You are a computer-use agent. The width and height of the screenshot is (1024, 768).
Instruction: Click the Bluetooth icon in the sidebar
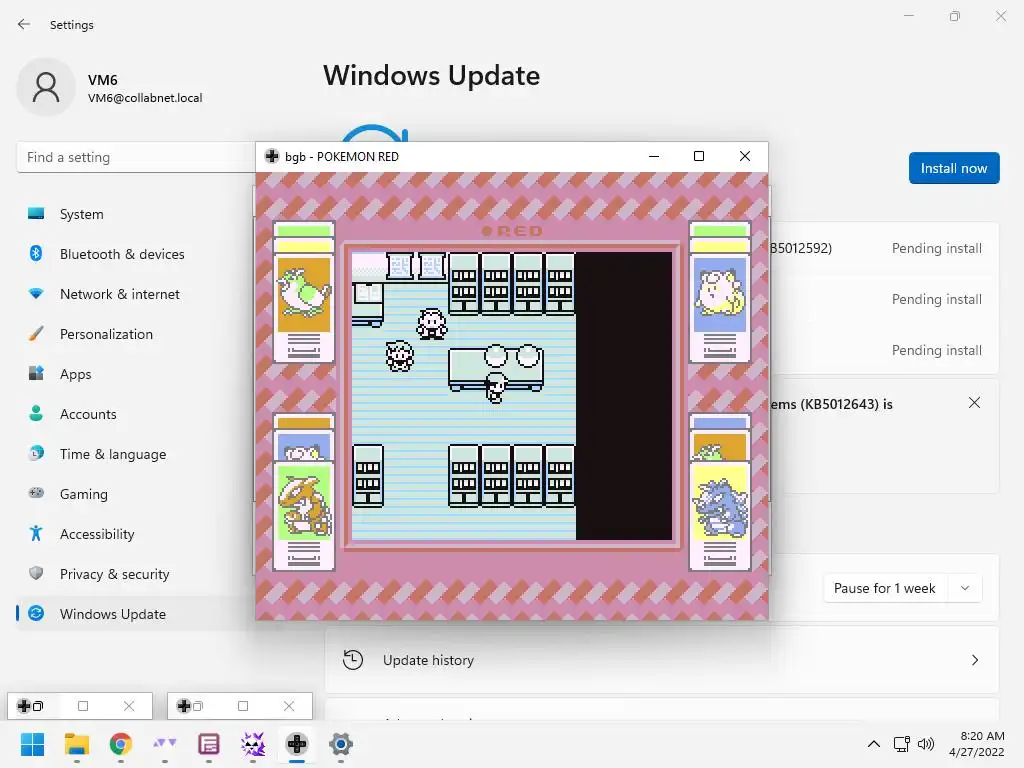point(36,253)
